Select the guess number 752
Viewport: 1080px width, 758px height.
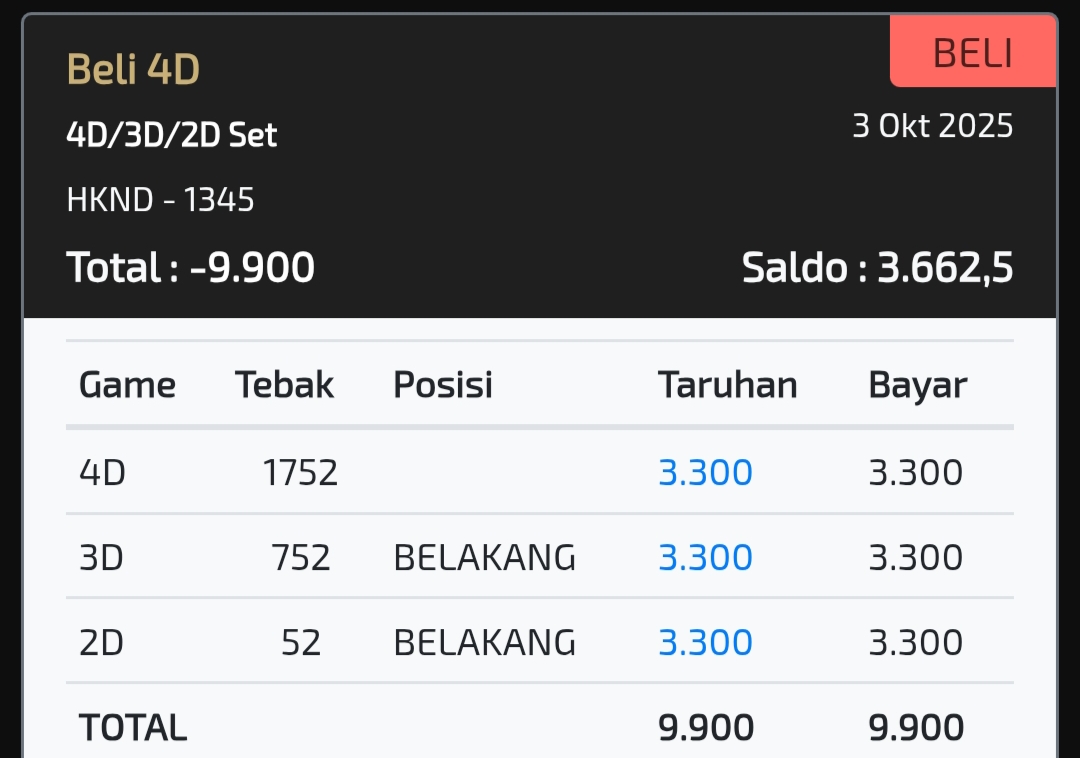pyautogui.click(x=300, y=557)
